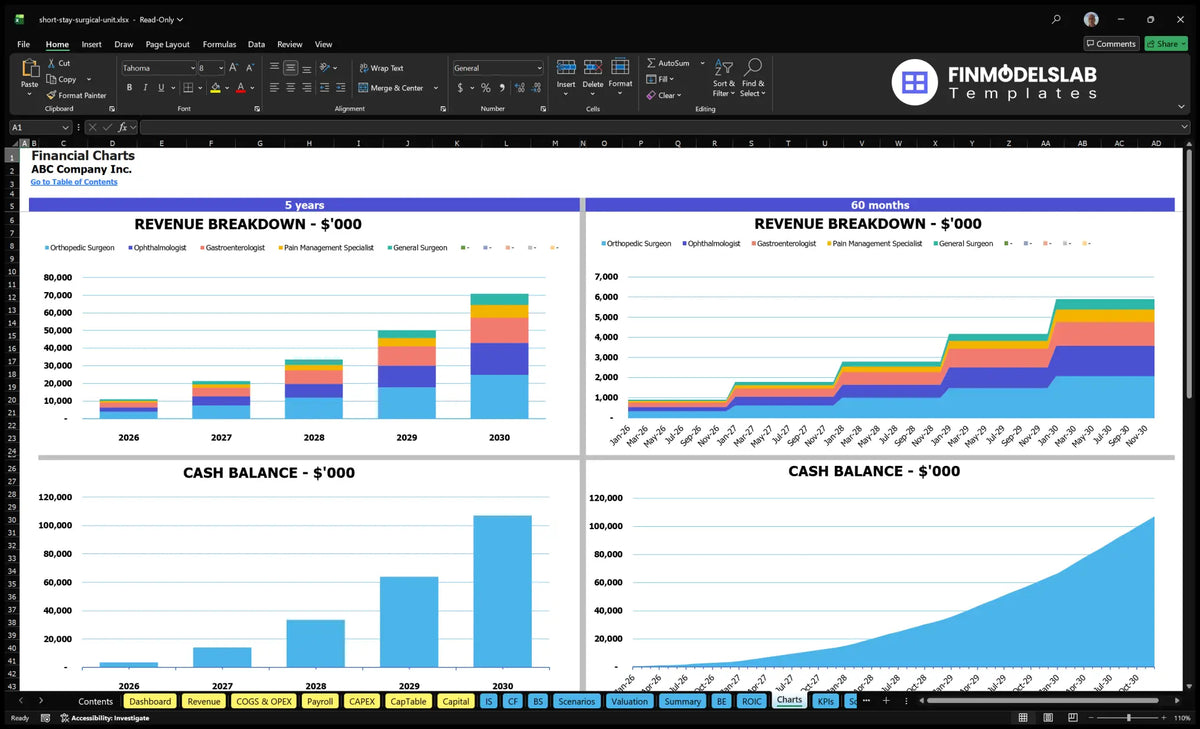The width and height of the screenshot is (1200, 729).
Task: Click the Paste clipboard icon
Action: point(29,69)
